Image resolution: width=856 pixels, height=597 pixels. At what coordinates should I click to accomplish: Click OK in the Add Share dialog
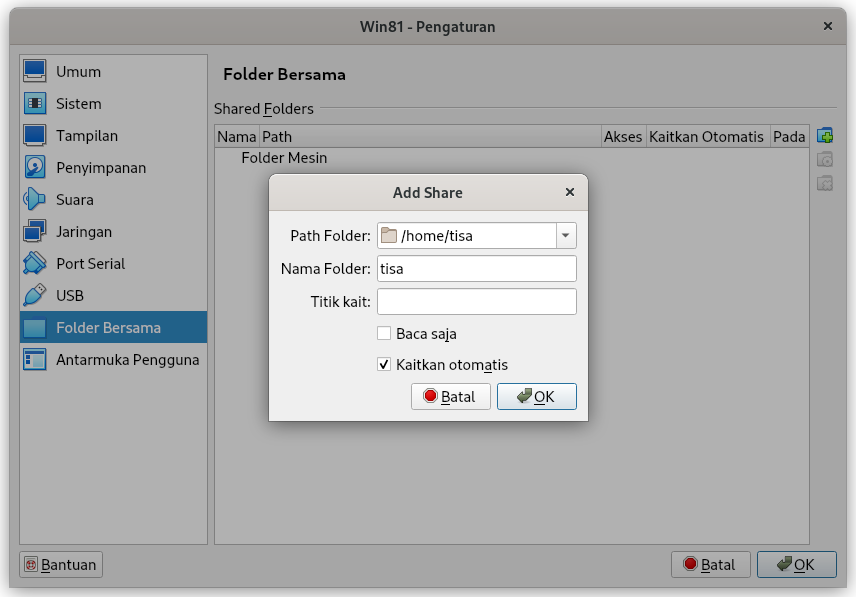[x=537, y=396]
